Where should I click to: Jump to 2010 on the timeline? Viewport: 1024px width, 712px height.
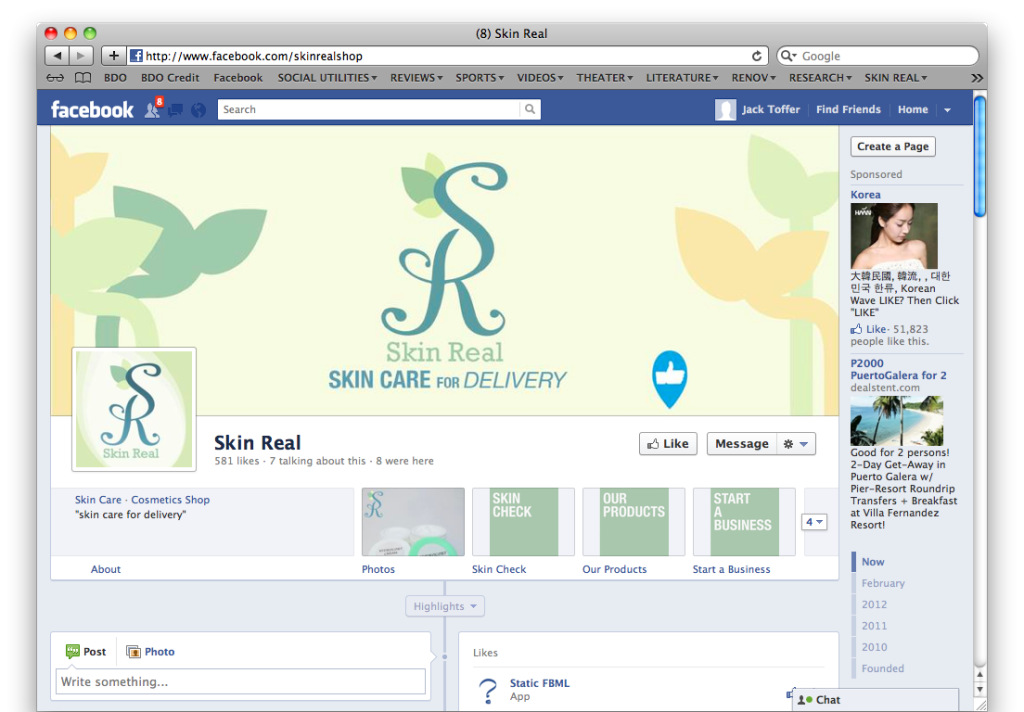pos(874,647)
